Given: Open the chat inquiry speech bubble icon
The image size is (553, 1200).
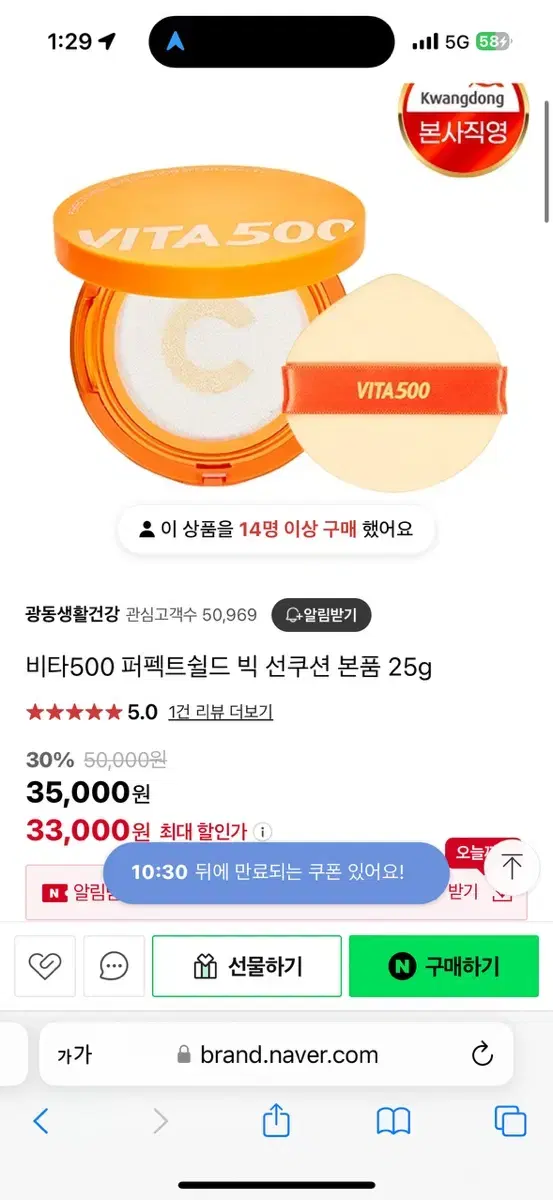Looking at the screenshot, I should pyautogui.click(x=114, y=966).
